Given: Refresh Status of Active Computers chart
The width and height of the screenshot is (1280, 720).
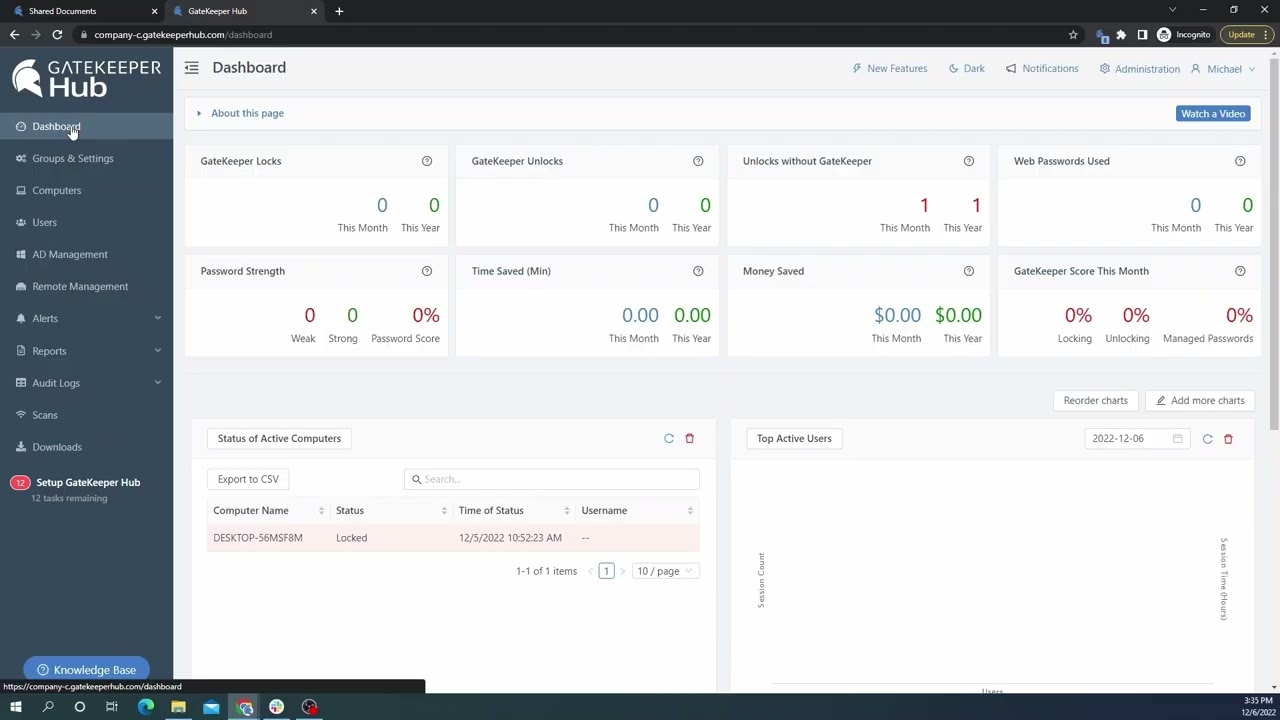Looking at the screenshot, I should 669,438.
